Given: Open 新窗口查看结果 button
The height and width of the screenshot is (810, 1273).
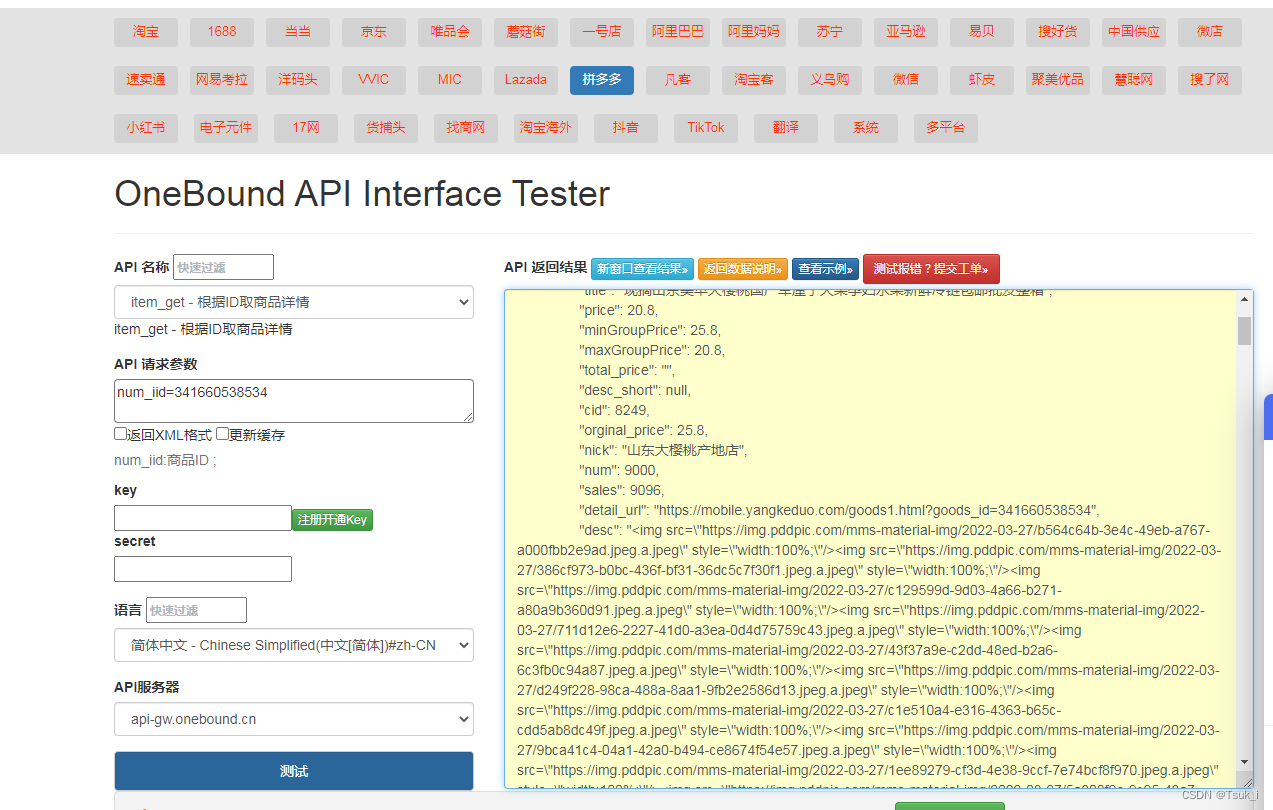Looking at the screenshot, I should tap(642, 269).
